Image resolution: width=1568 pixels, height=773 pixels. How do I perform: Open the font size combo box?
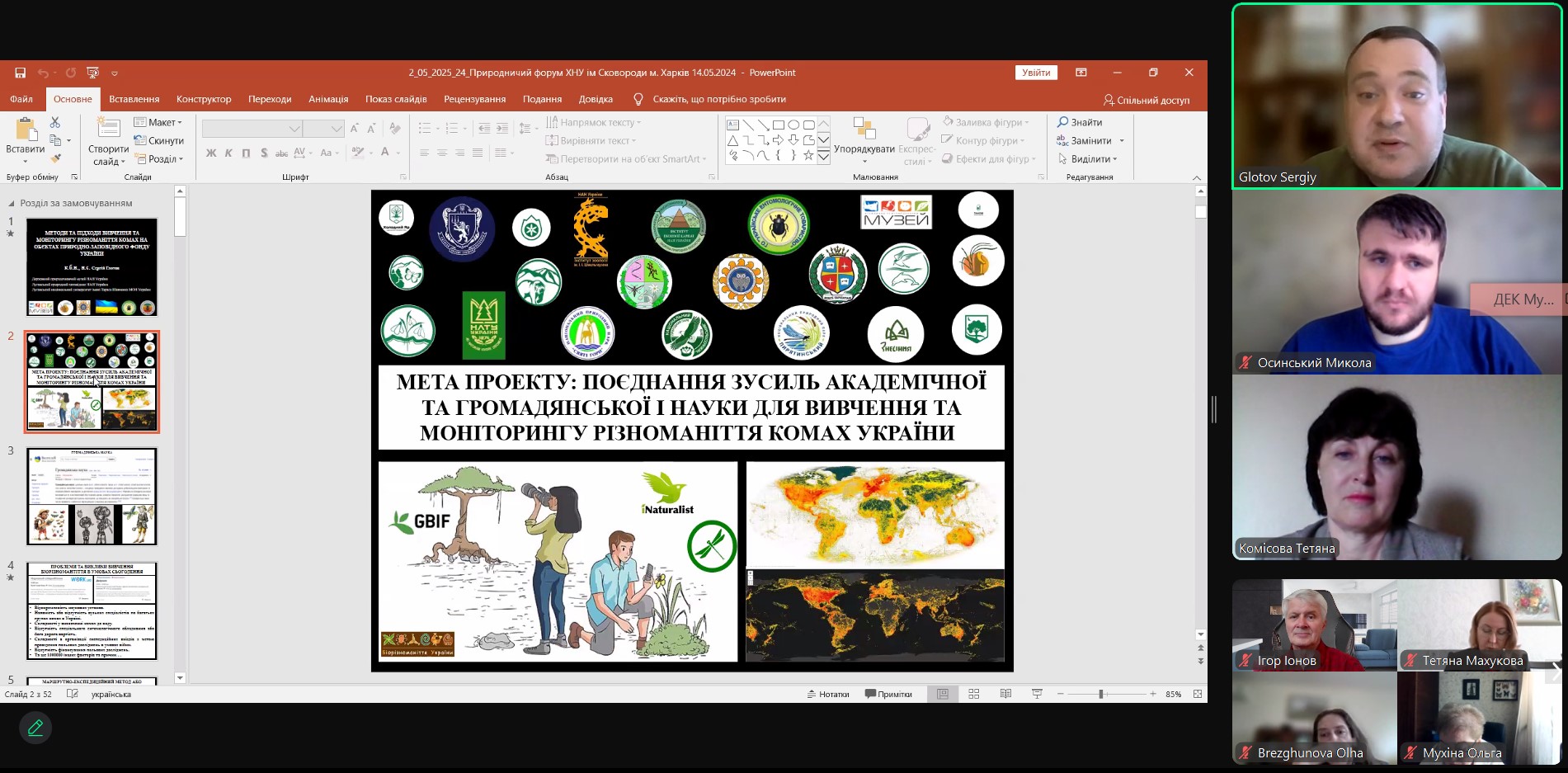[x=323, y=129]
